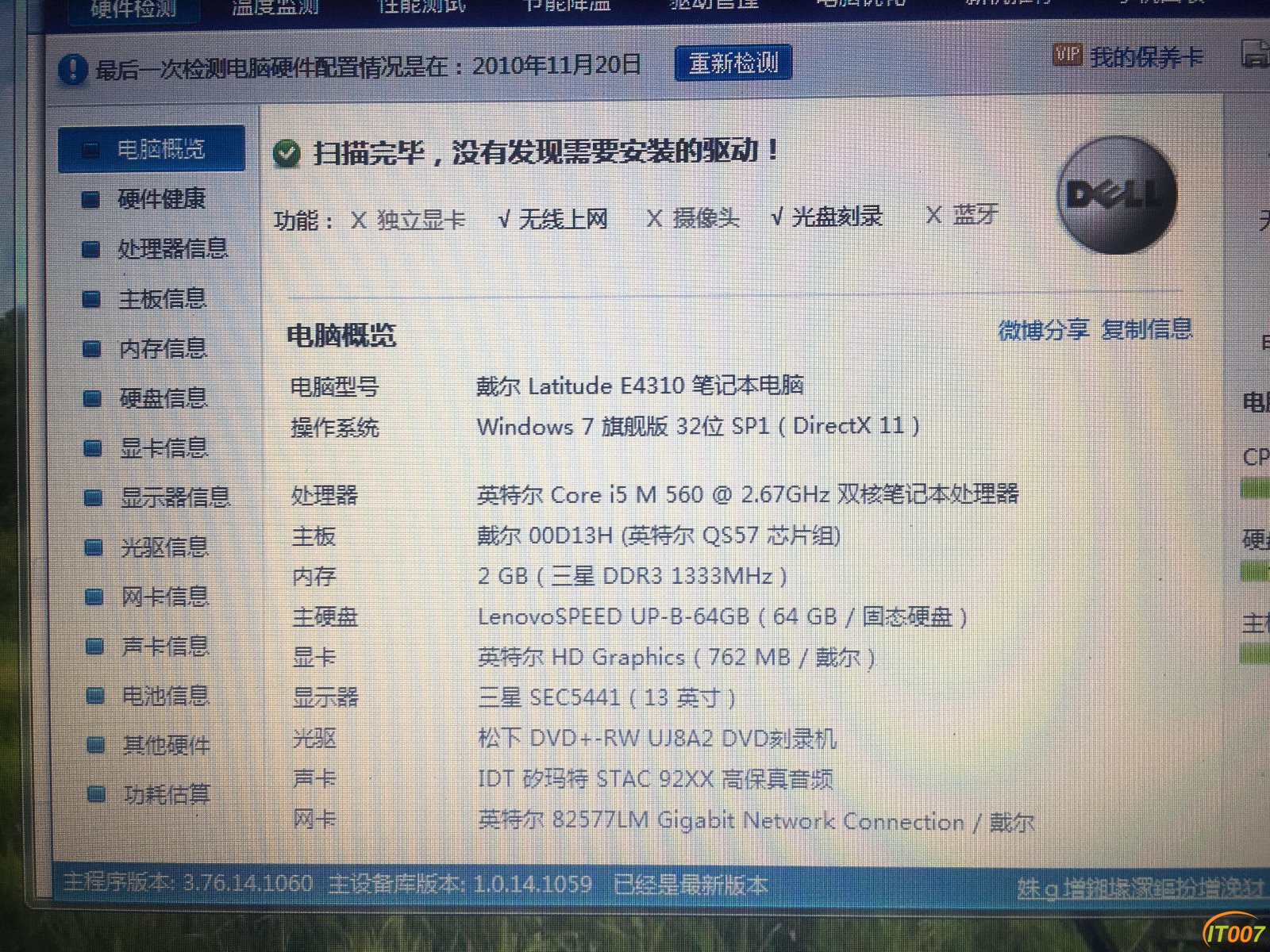Select 电脑概览 in the sidebar

pos(152,148)
